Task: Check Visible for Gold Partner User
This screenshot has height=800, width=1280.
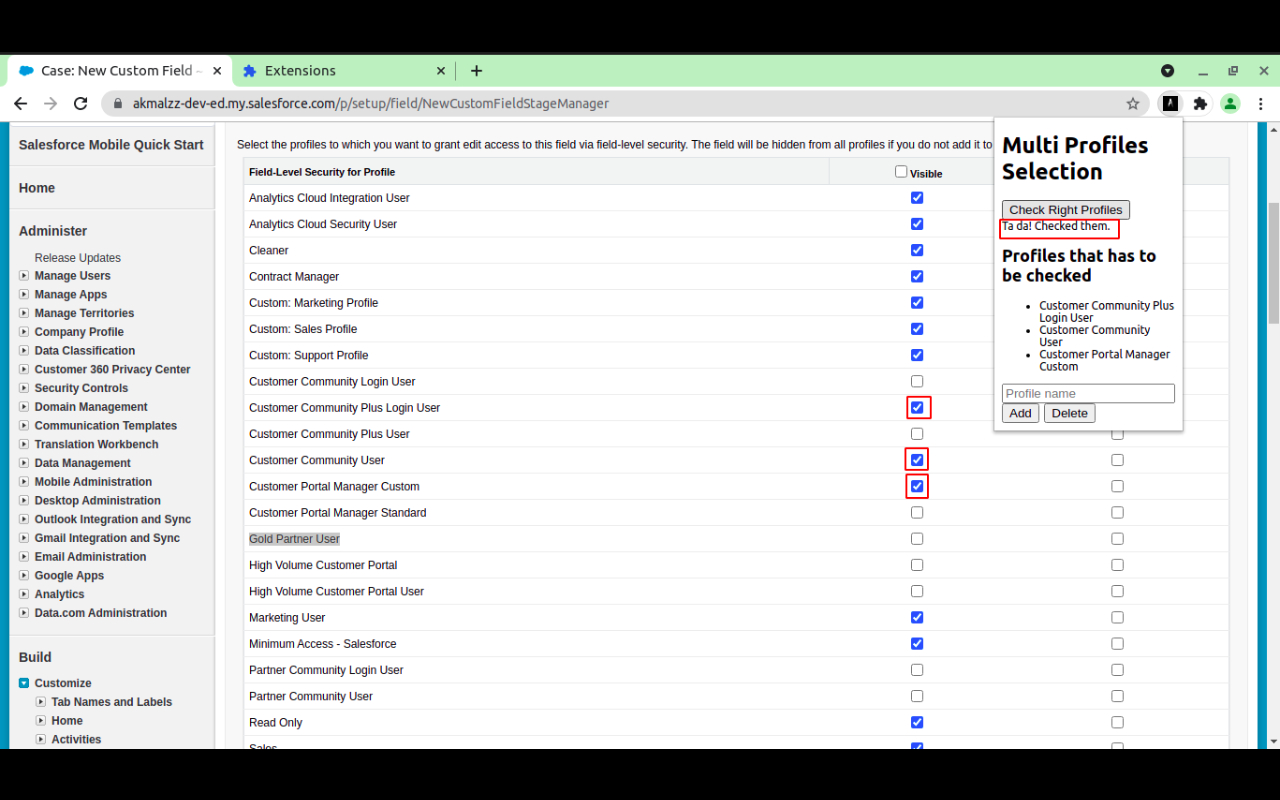Action: 917,539
